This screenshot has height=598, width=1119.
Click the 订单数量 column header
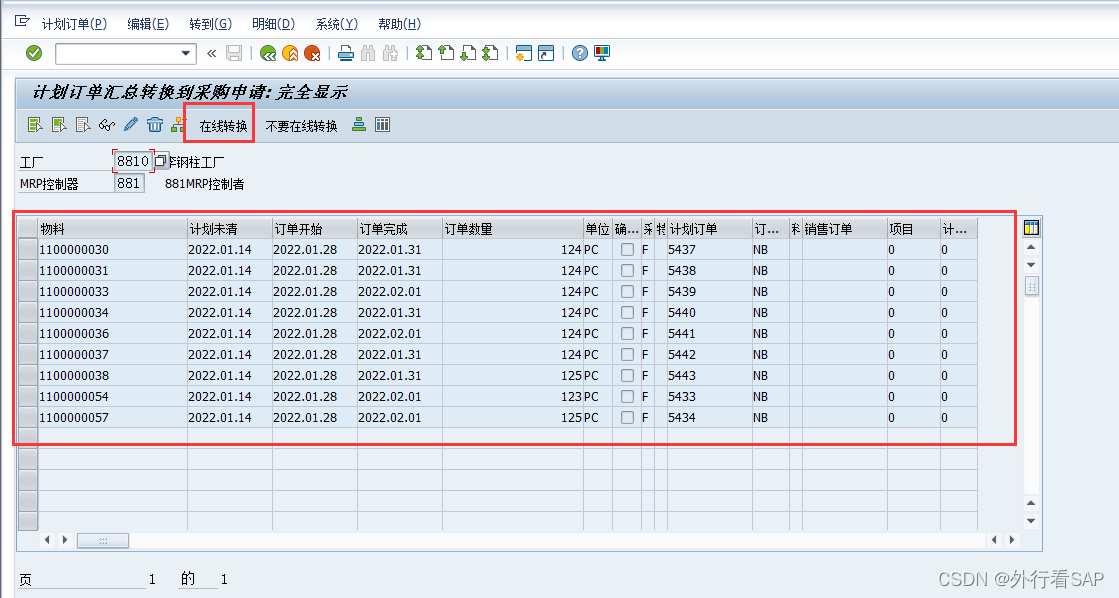512,229
